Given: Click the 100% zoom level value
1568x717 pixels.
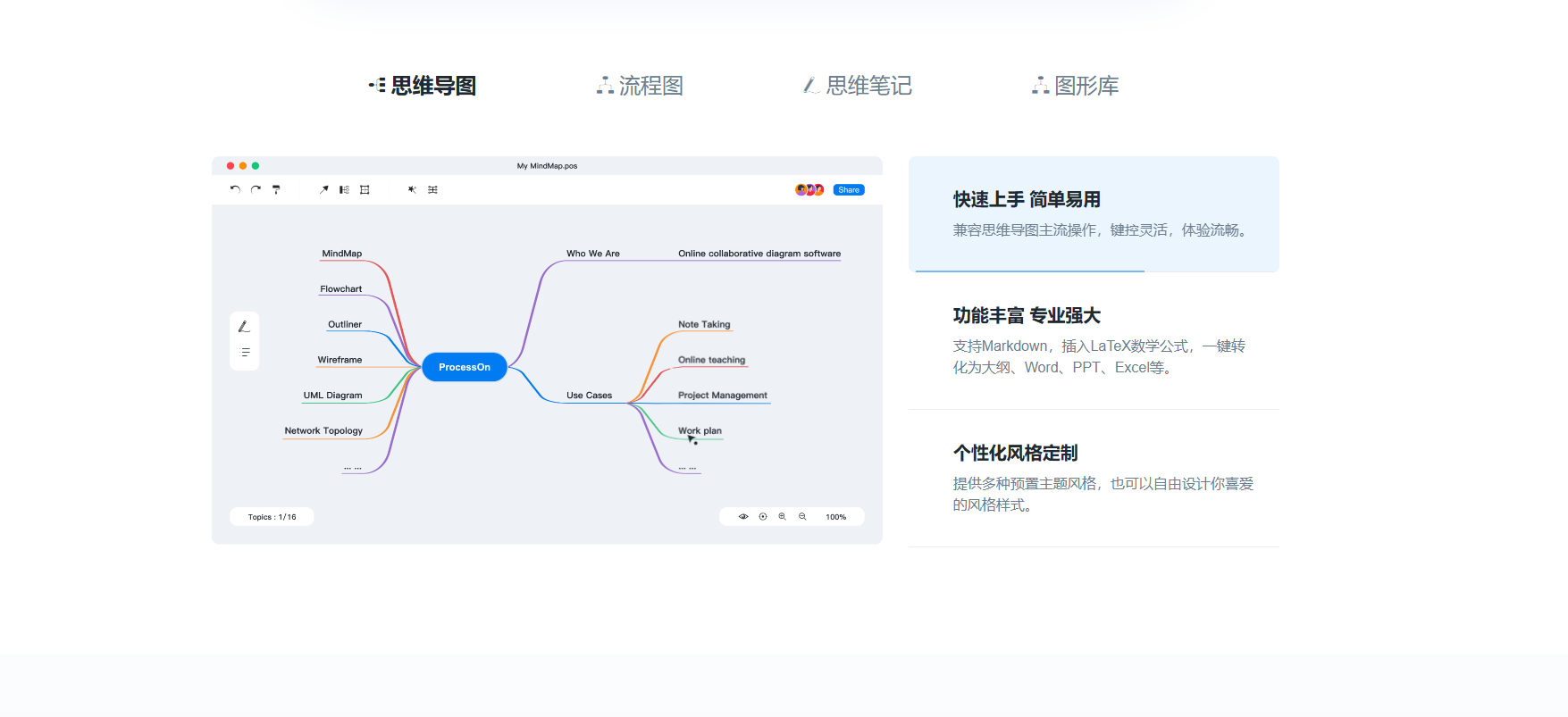Looking at the screenshot, I should click(x=836, y=517).
